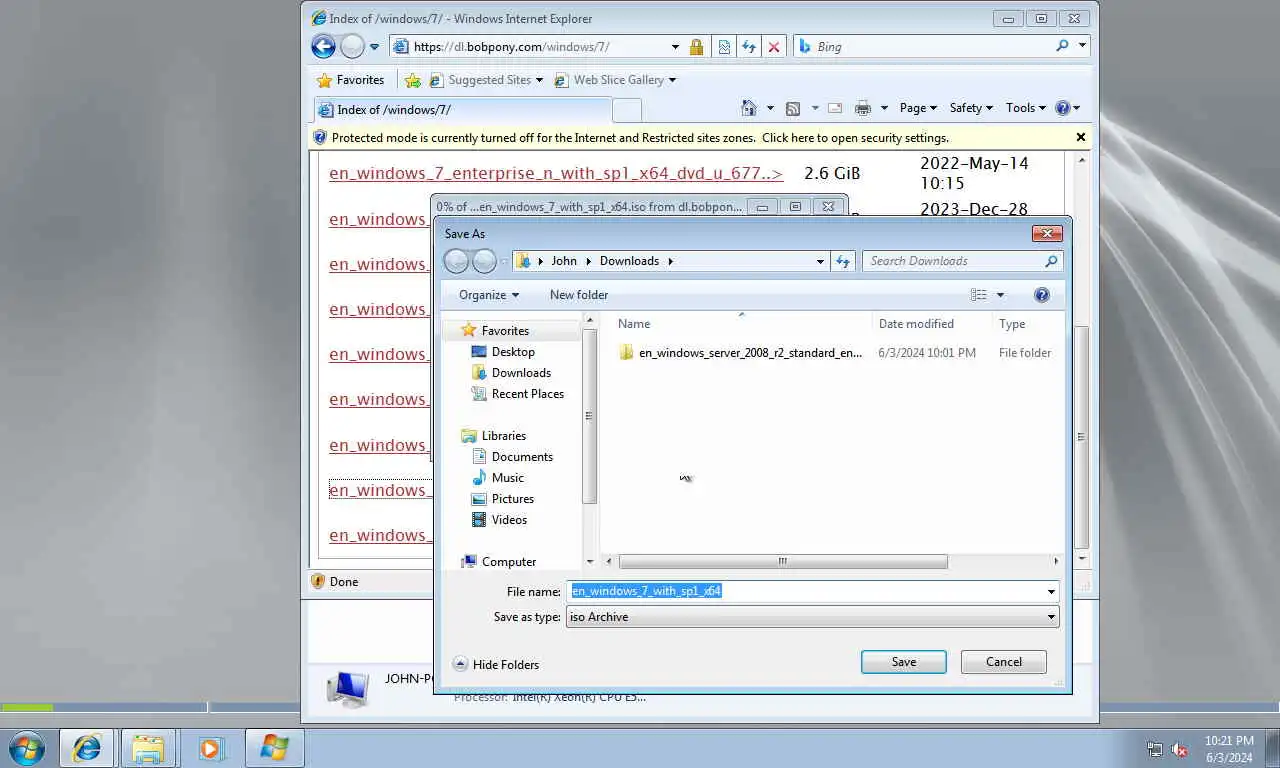Open the view options dropdown arrow
Image resolution: width=1280 pixels, height=768 pixels.
1000,295
